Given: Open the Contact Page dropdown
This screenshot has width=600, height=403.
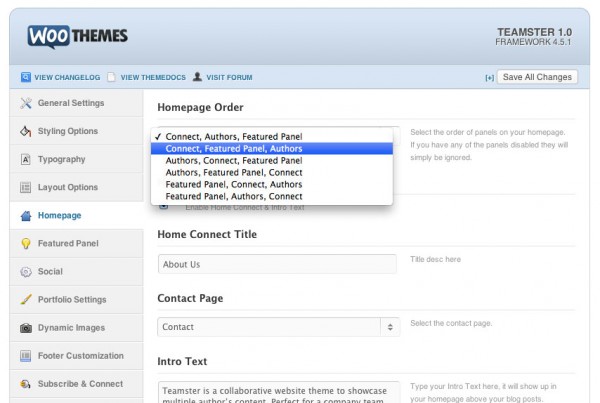Looking at the screenshot, I should coord(279,327).
